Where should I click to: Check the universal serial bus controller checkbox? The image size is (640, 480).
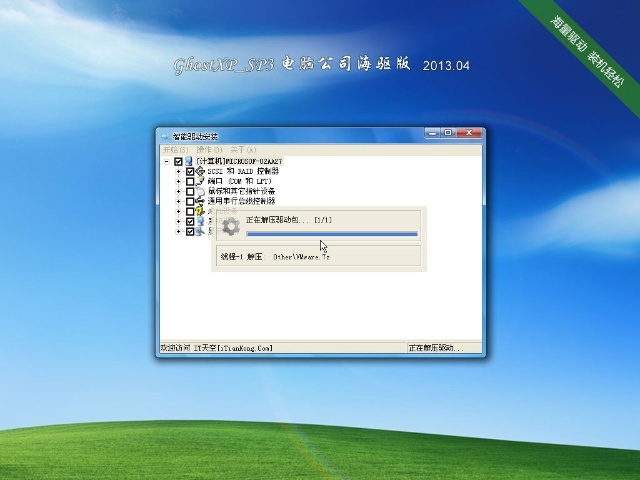pyautogui.click(x=190, y=201)
